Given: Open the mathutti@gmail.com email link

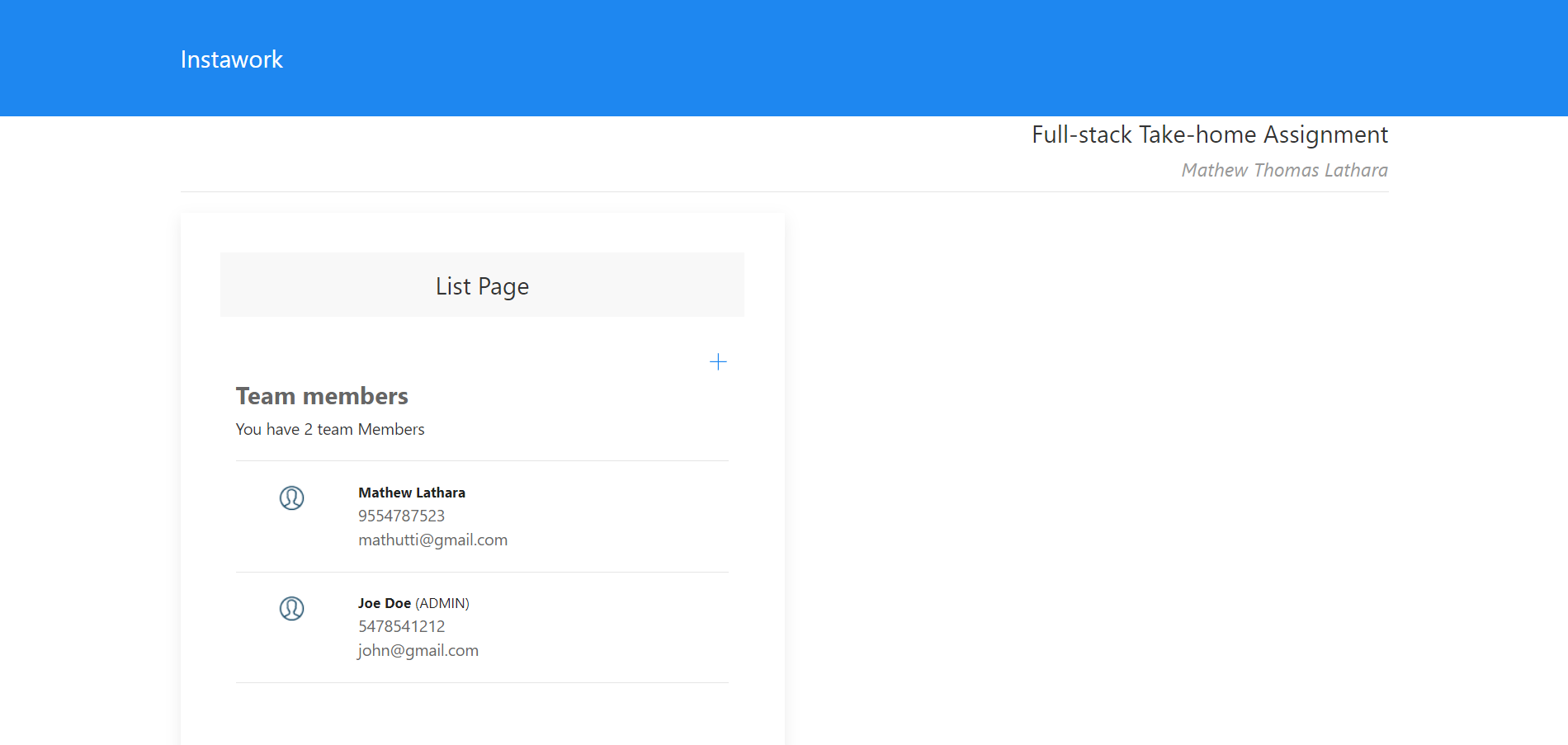Looking at the screenshot, I should click(433, 540).
